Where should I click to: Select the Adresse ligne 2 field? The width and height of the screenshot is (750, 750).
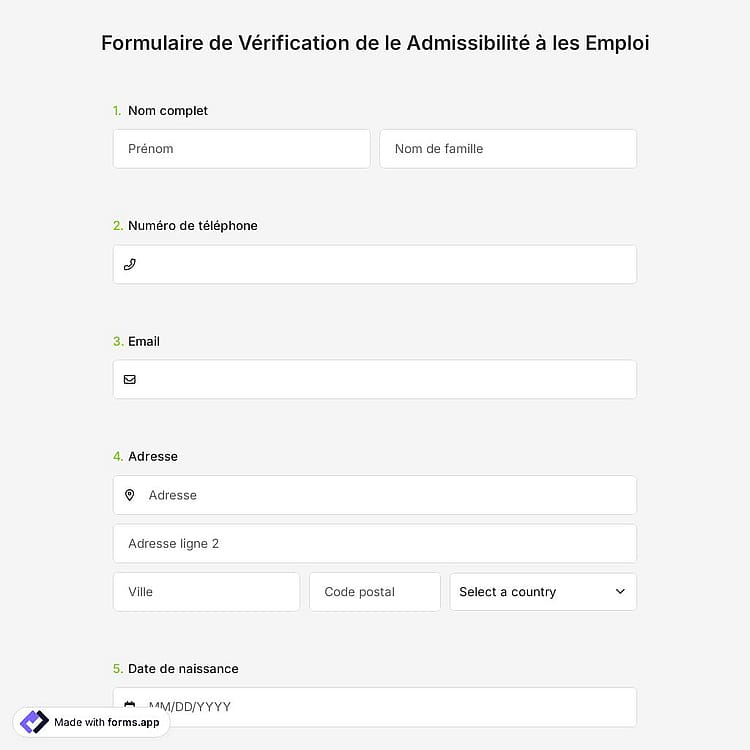pos(375,543)
